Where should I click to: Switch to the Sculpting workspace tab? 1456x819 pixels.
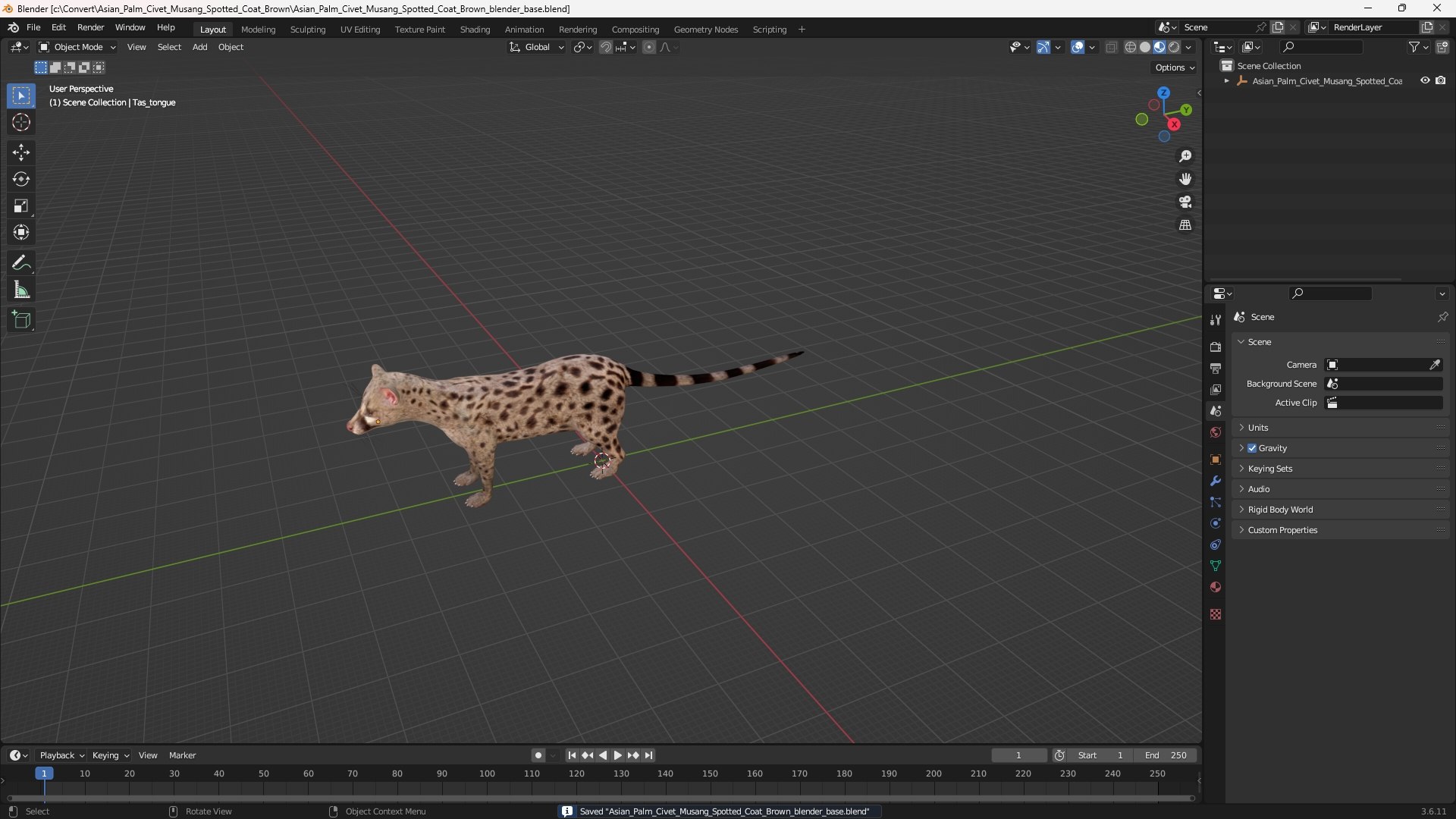point(307,30)
